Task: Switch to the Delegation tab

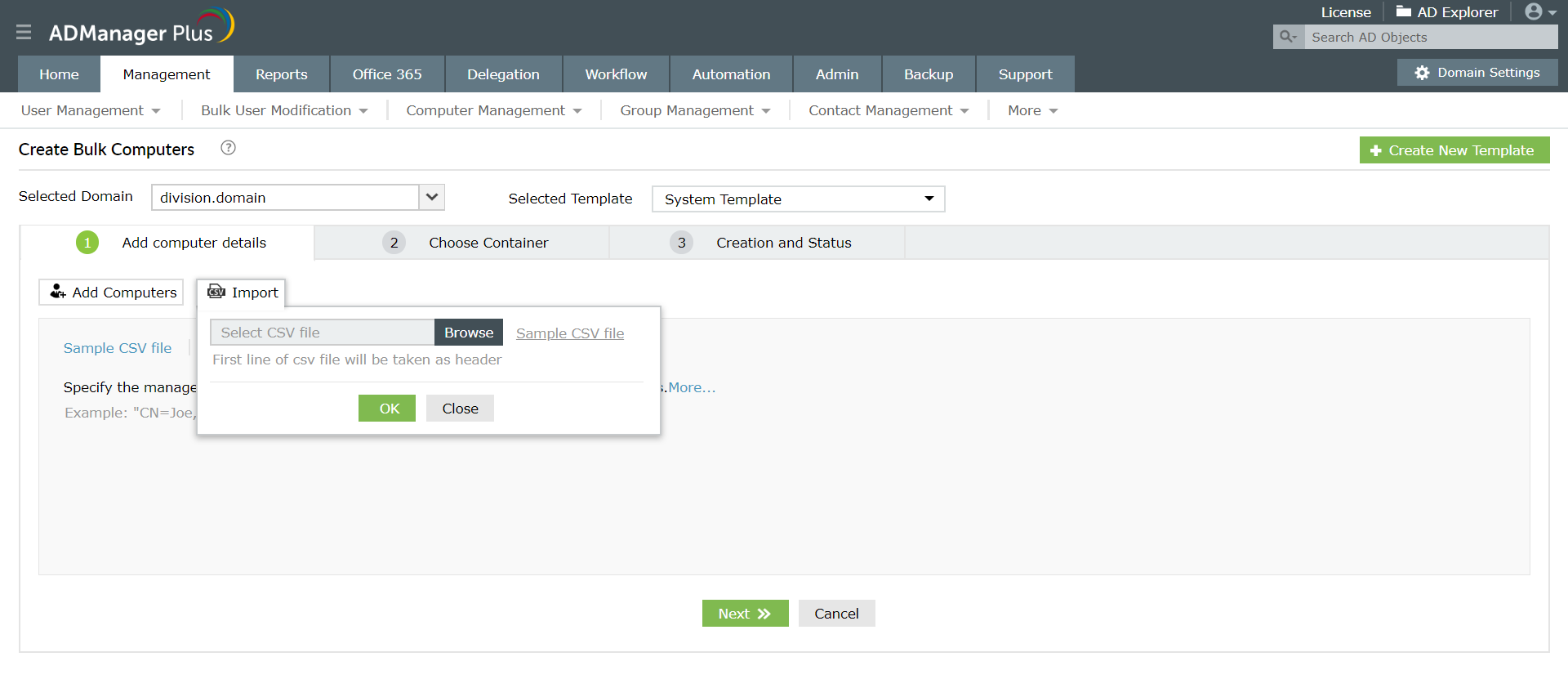Action: [503, 74]
